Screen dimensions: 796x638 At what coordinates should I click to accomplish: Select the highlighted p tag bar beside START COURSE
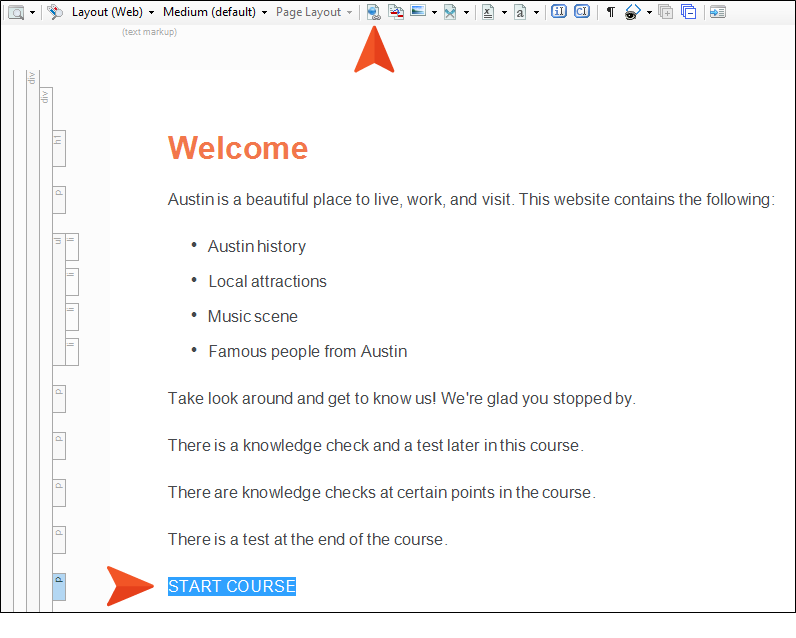59,586
